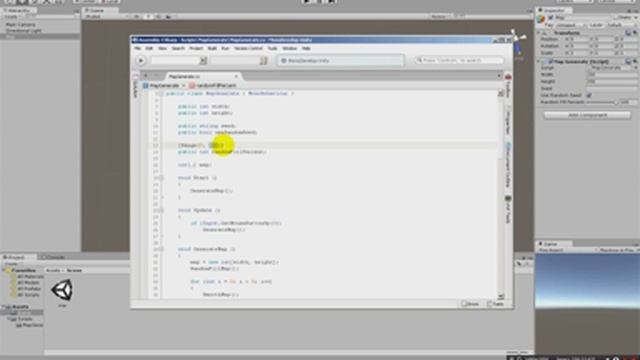Click the Width field in Map Generator
The width and height of the screenshot is (640, 360).
611,75
